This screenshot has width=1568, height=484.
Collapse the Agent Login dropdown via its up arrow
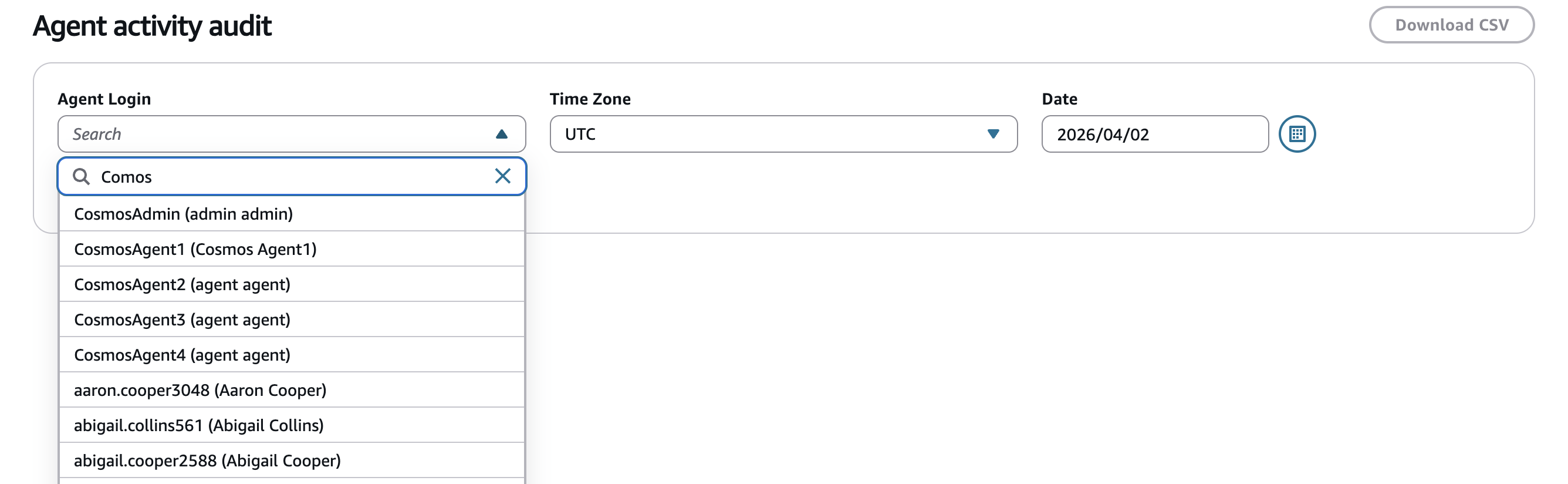coord(502,134)
